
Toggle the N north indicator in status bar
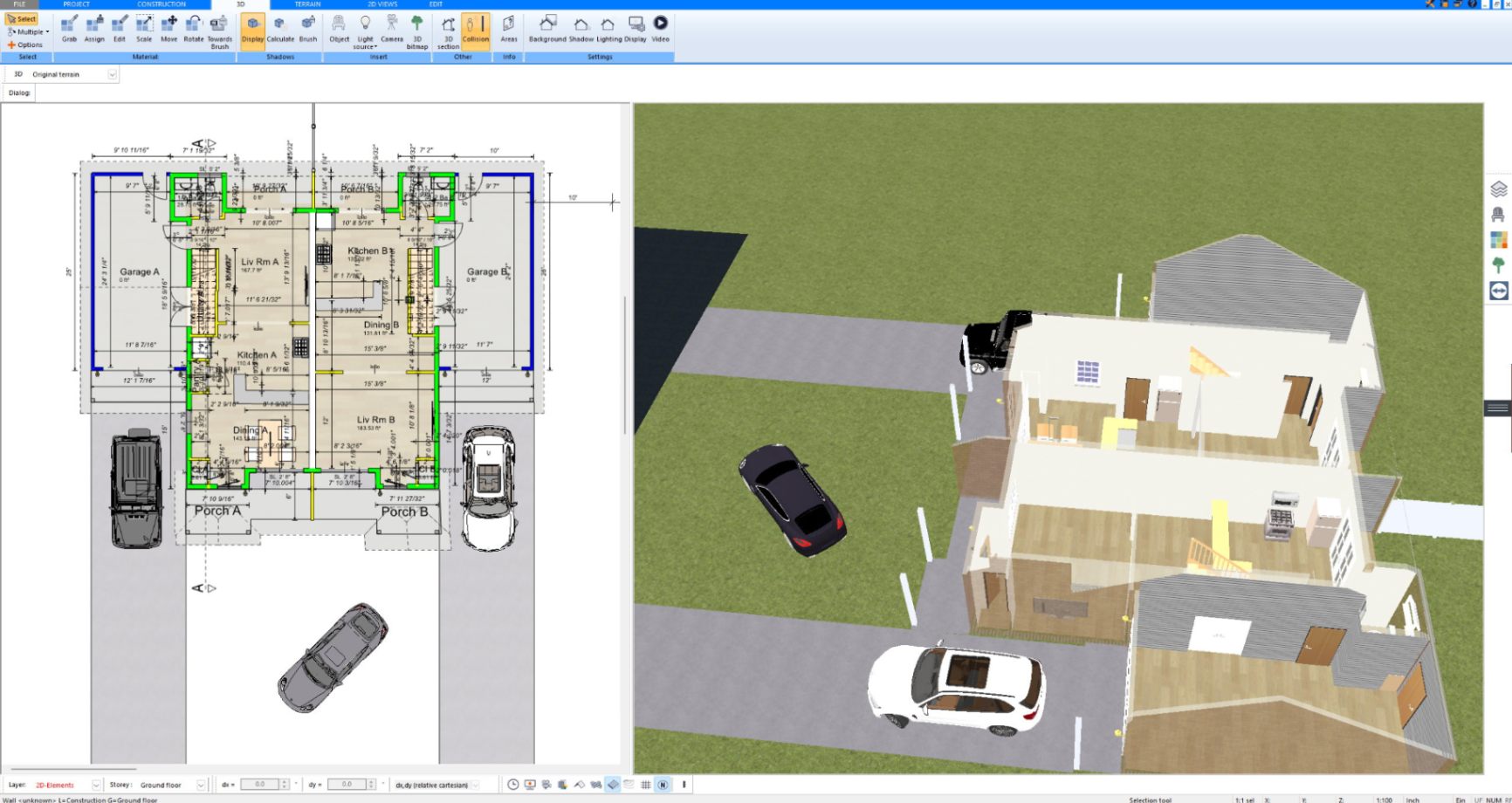pos(663,785)
